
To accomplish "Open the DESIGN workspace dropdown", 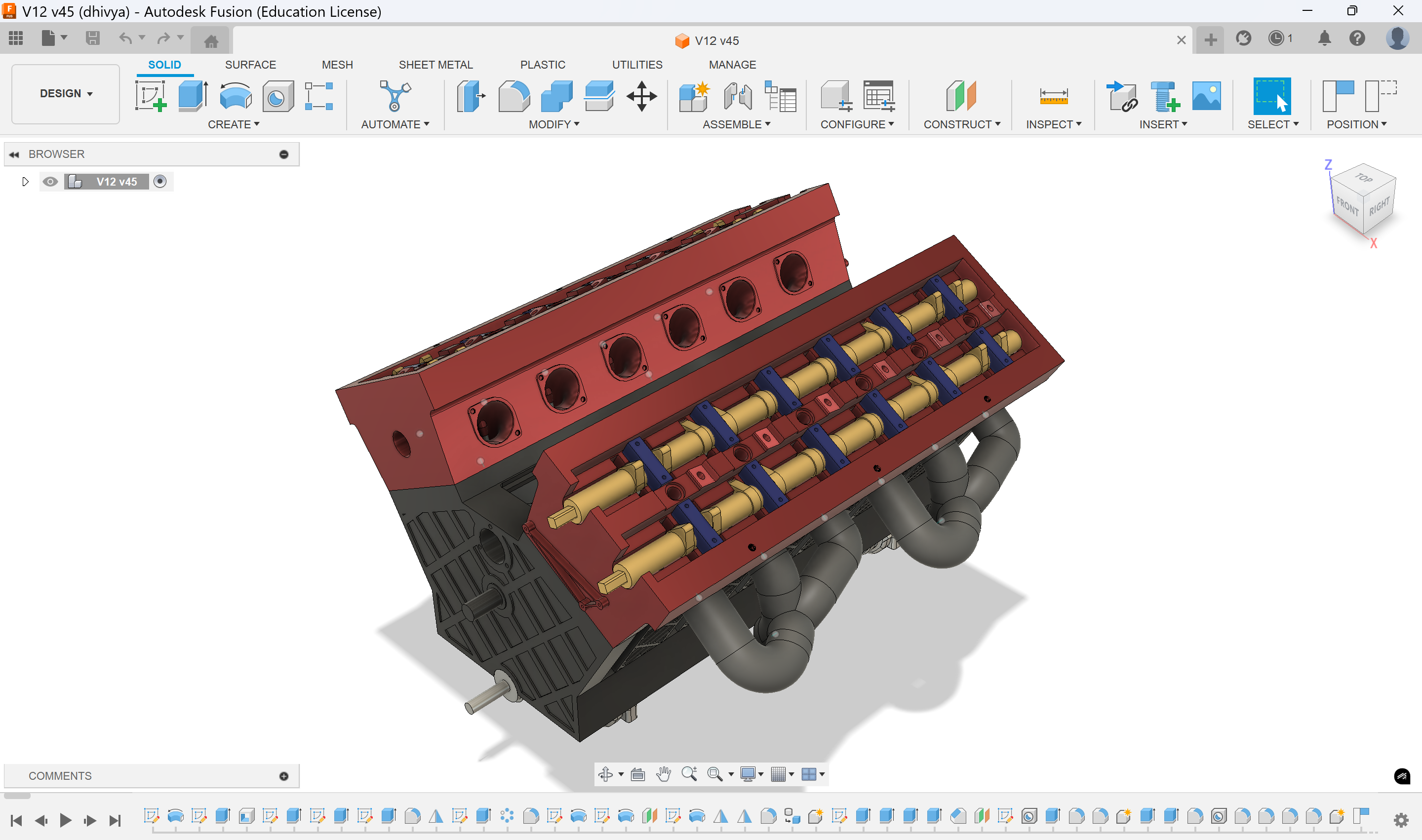I will point(66,93).
